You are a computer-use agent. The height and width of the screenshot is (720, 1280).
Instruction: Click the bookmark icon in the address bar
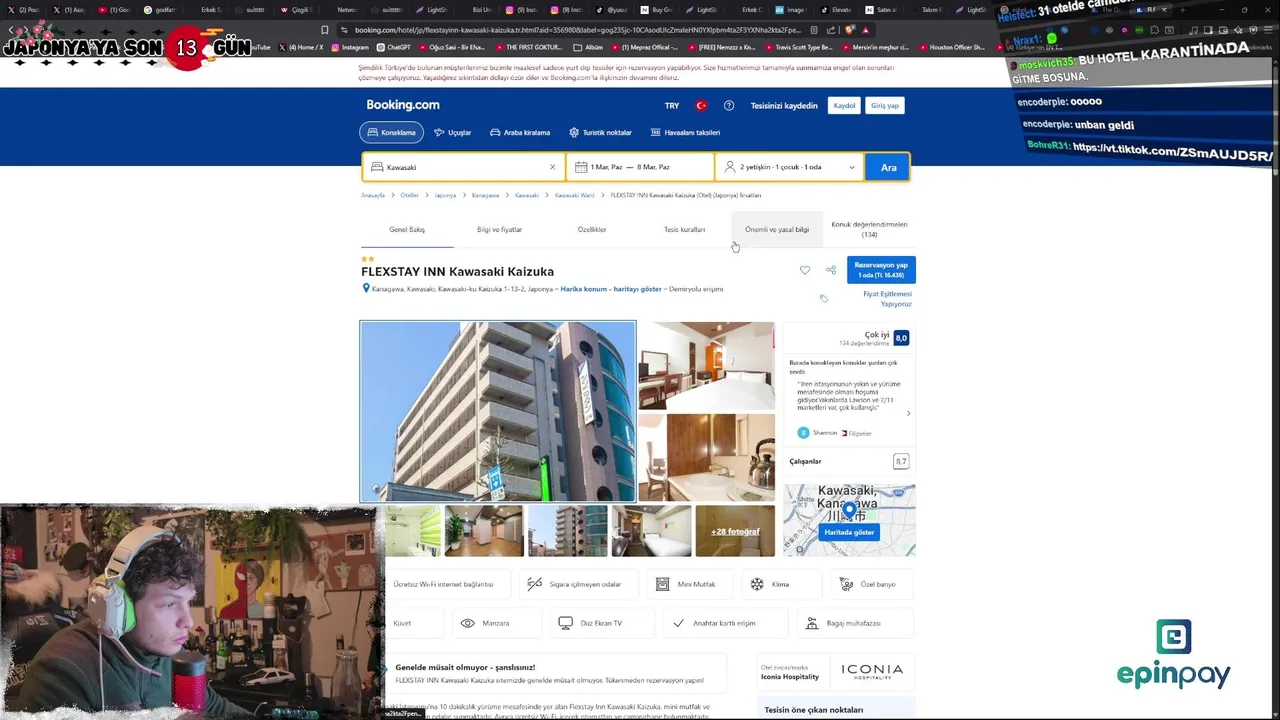pyautogui.click(x=325, y=30)
